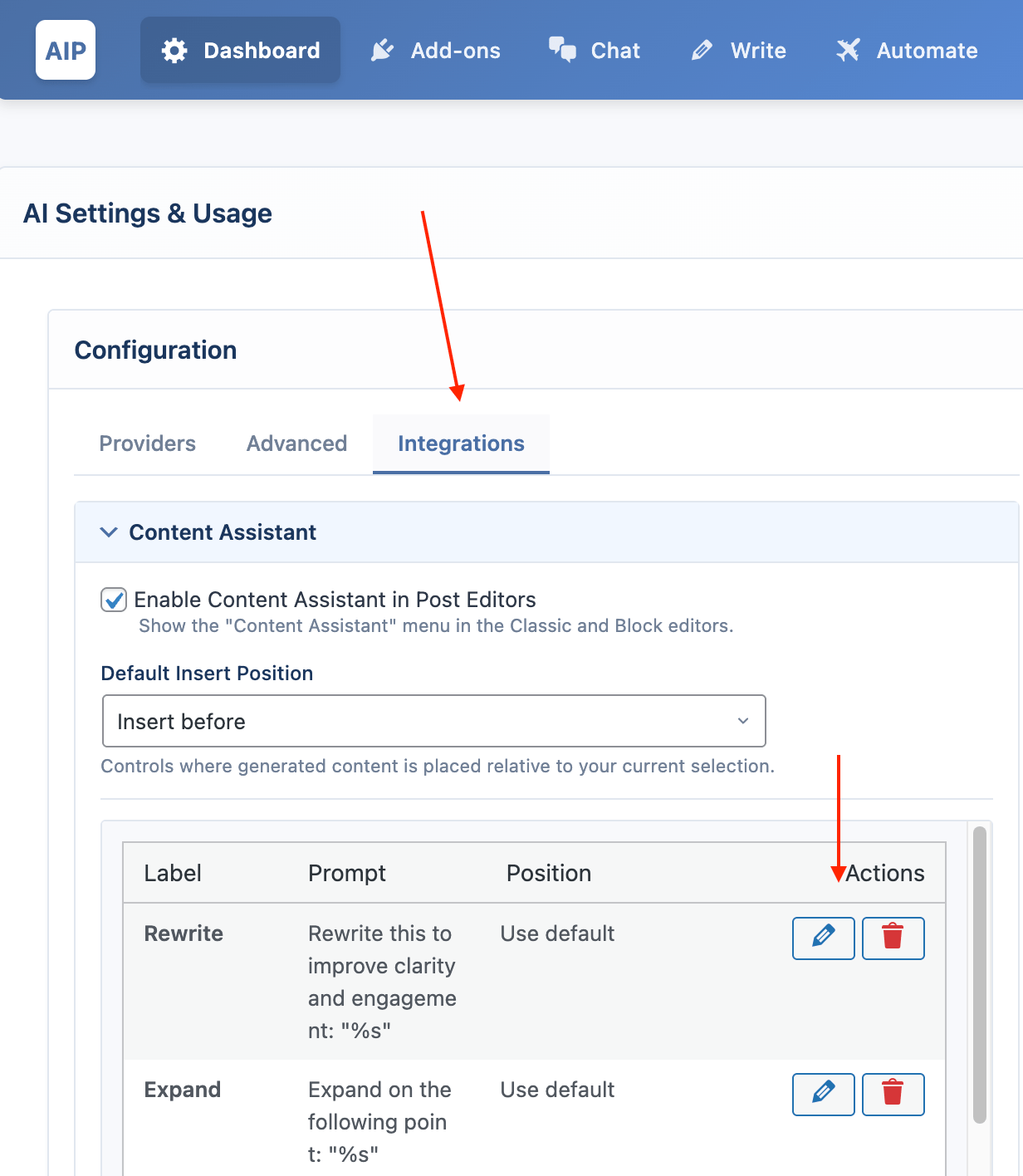Click the Content Assistant section title
This screenshot has width=1023, height=1176.
(x=223, y=532)
